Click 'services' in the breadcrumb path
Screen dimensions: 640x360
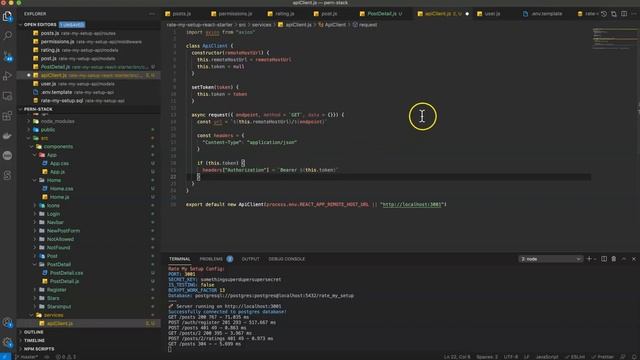pyautogui.click(x=261, y=25)
